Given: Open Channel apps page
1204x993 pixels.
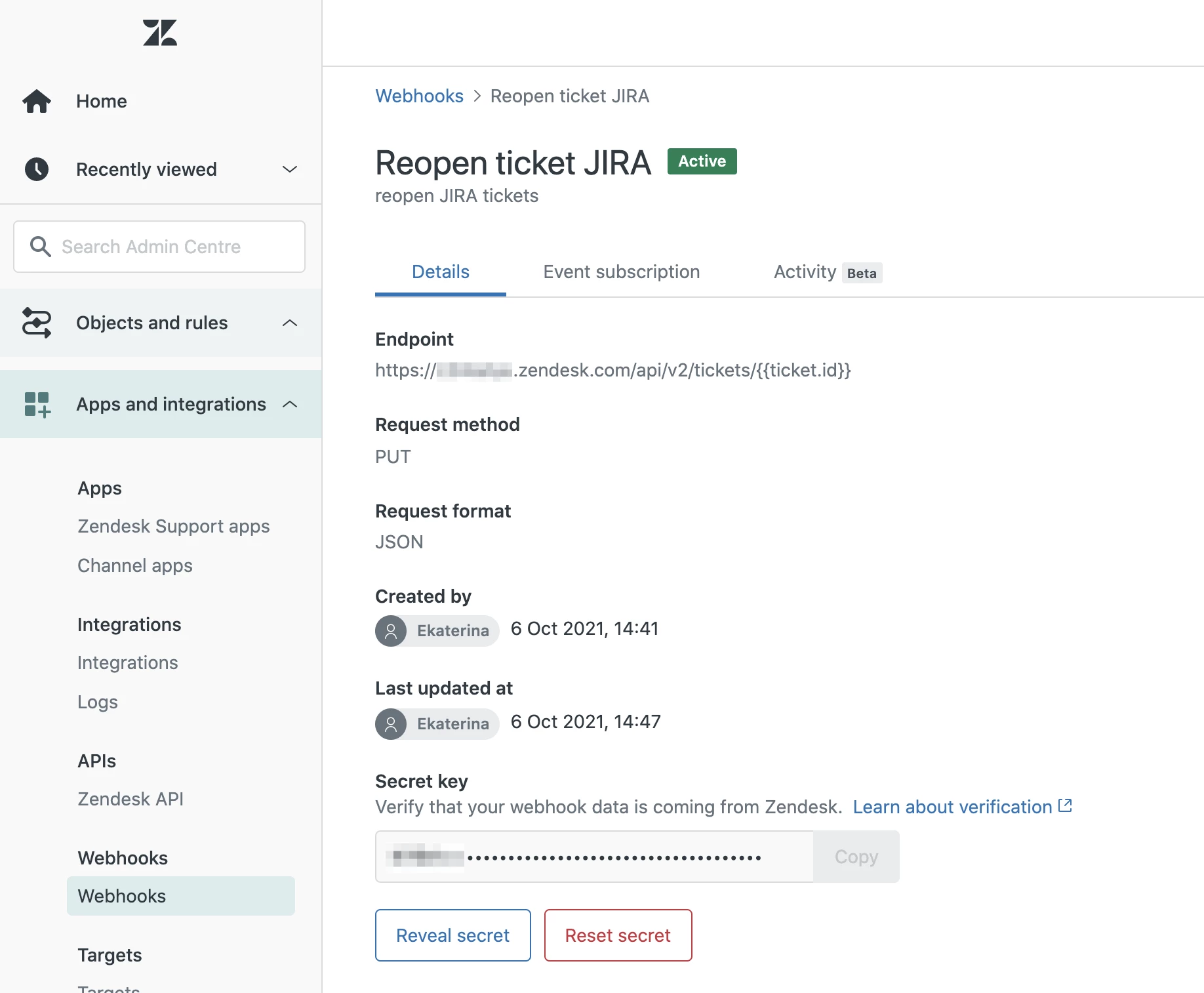Looking at the screenshot, I should pos(135,565).
